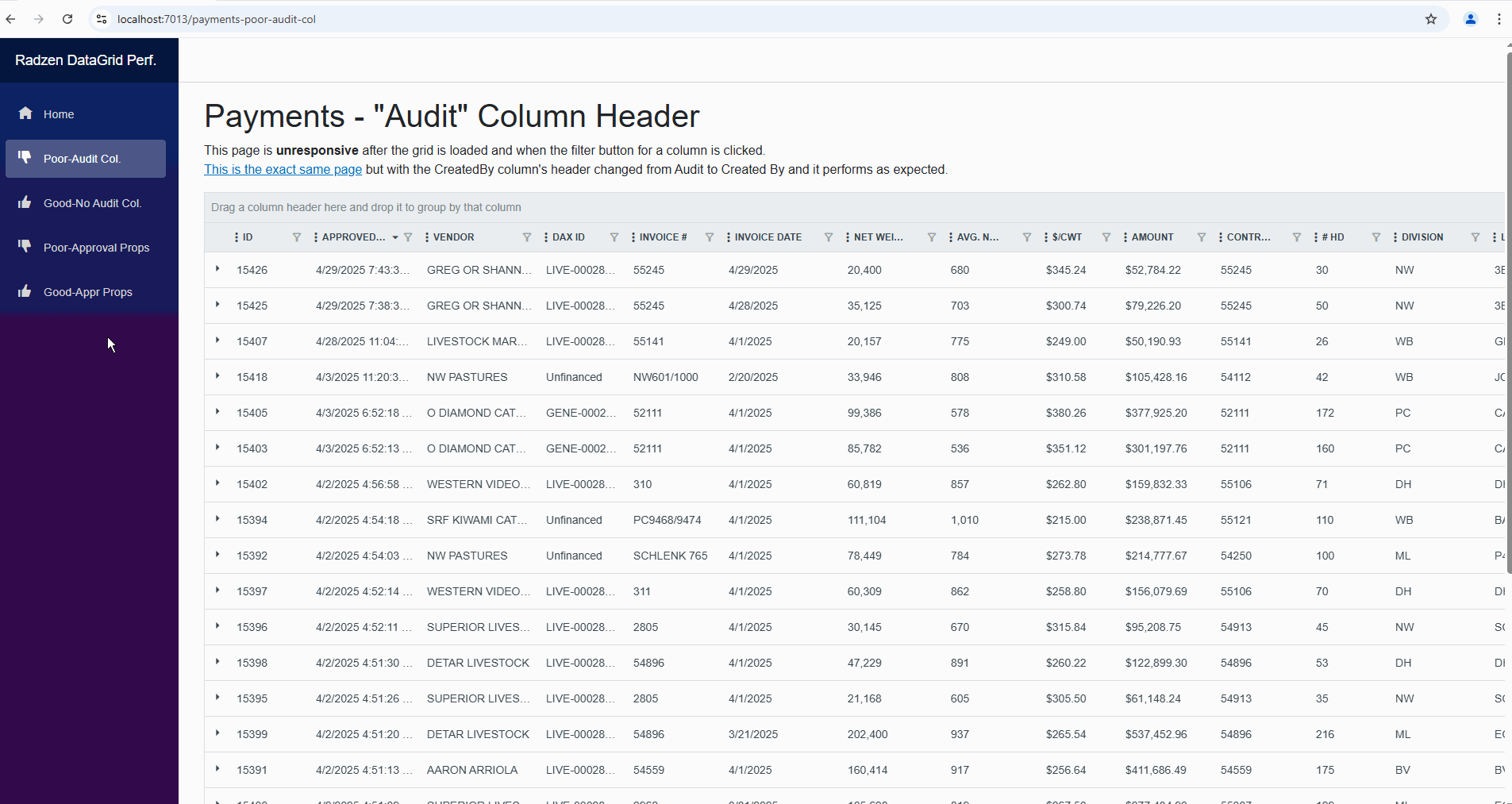Viewport: 1512px width, 804px height.
Task: Click thumbs-up icon beside Good-Appr Props
Action: click(x=25, y=291)
